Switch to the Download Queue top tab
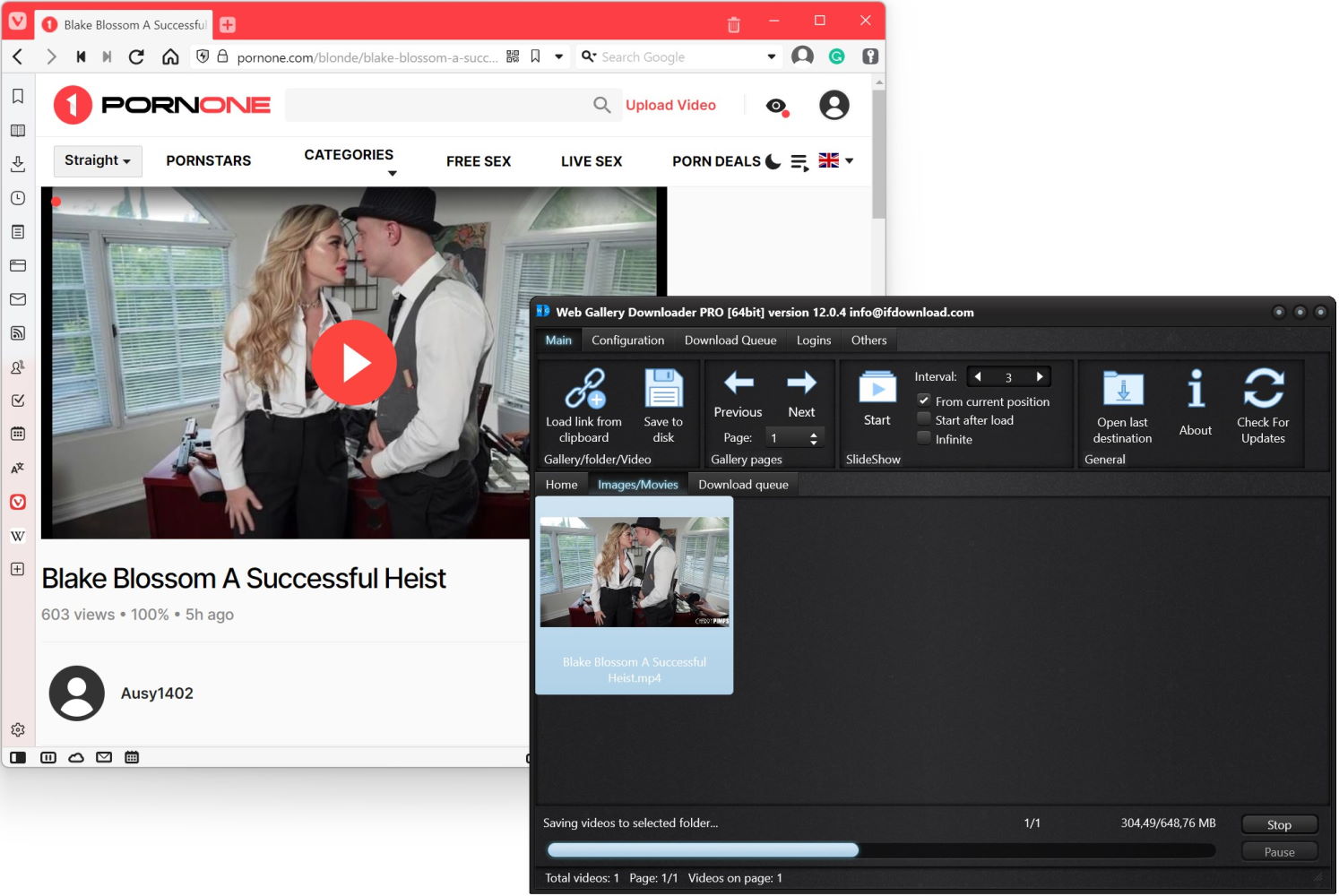The width and height of the screenshot is (1339, 896). (x=730, y=340)
